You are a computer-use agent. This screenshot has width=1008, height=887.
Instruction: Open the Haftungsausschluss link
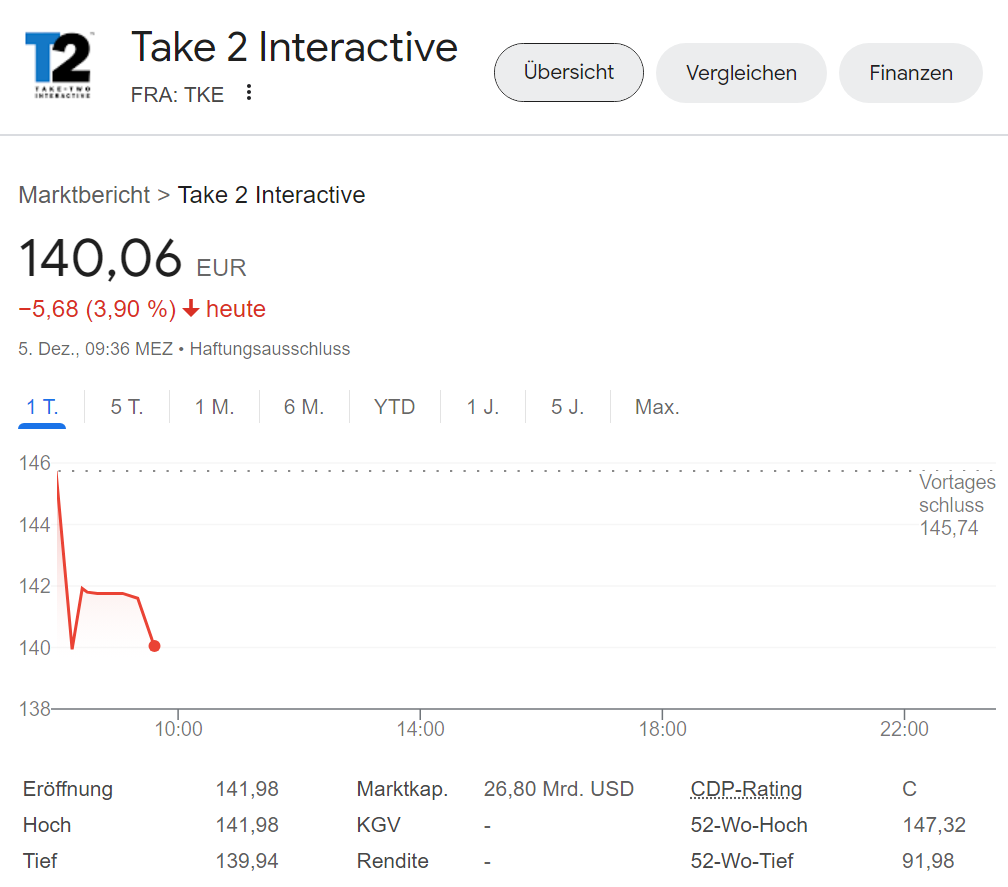269,349
